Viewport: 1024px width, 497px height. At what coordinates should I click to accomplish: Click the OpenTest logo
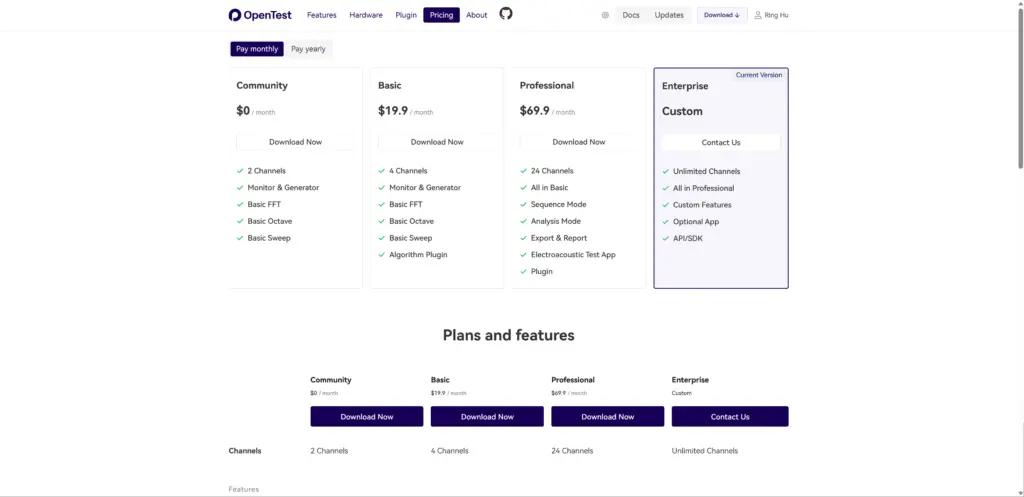pyautogui.click(x=260, y=15)
